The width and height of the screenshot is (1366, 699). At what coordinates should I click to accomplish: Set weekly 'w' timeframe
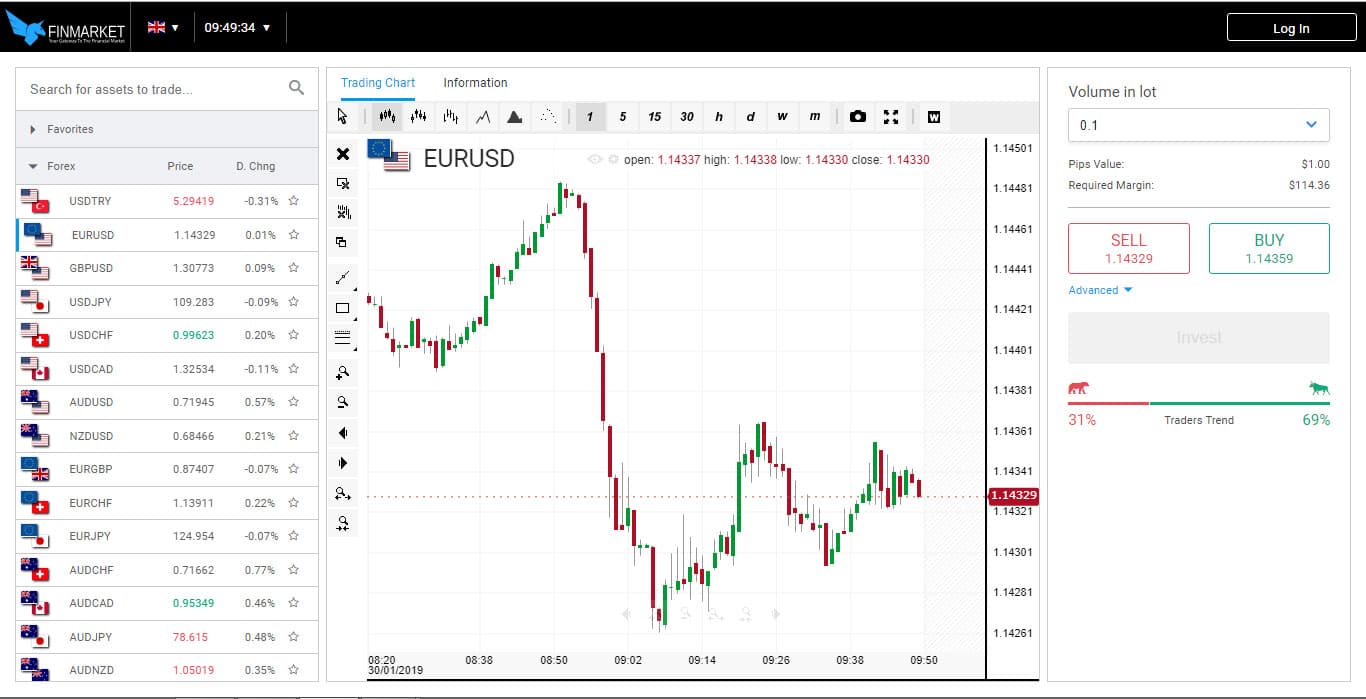pos(783,117)
